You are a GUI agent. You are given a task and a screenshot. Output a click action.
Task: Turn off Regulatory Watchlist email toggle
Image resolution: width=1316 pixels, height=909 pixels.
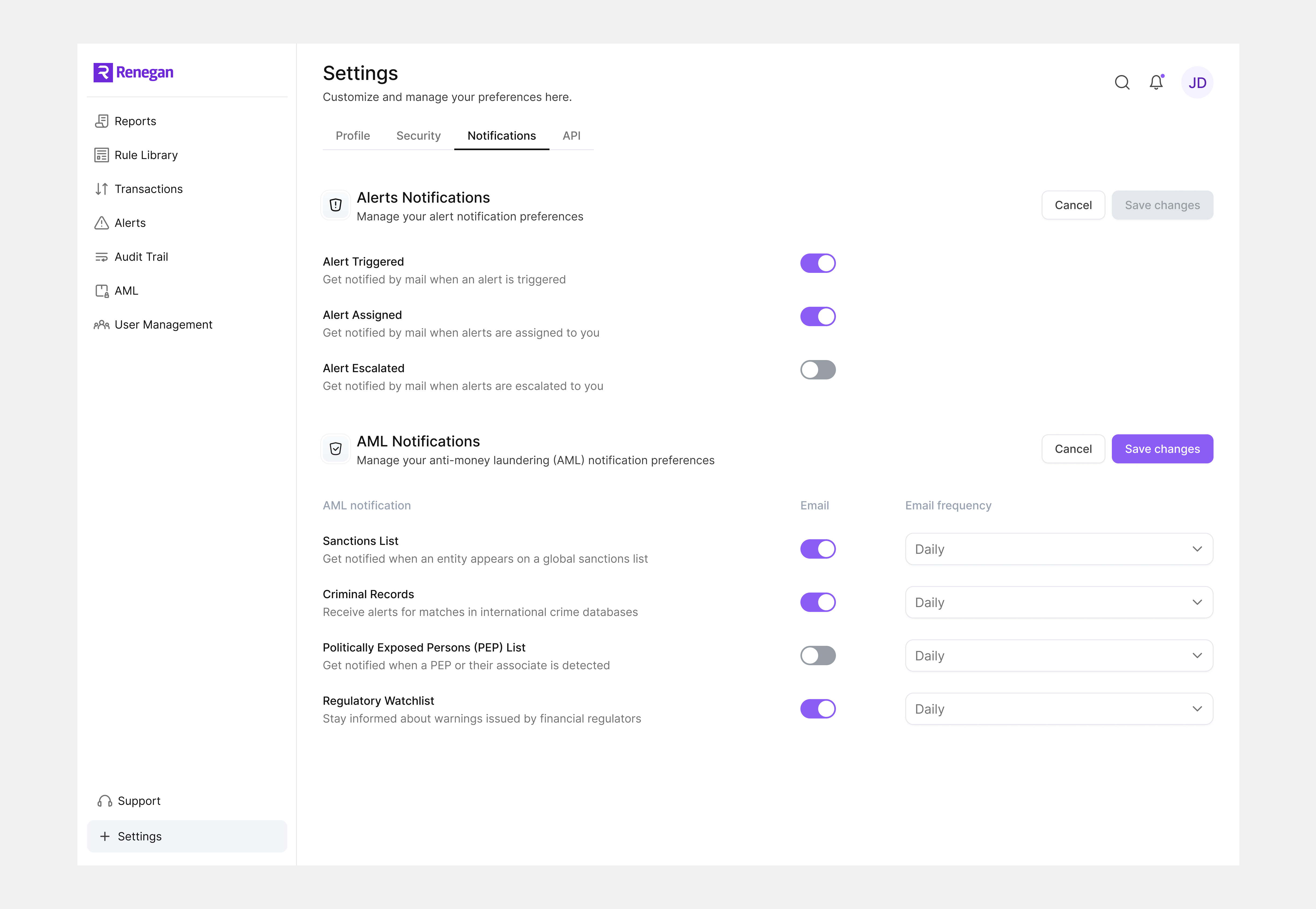pyautogui.click(x=818, y=709)
